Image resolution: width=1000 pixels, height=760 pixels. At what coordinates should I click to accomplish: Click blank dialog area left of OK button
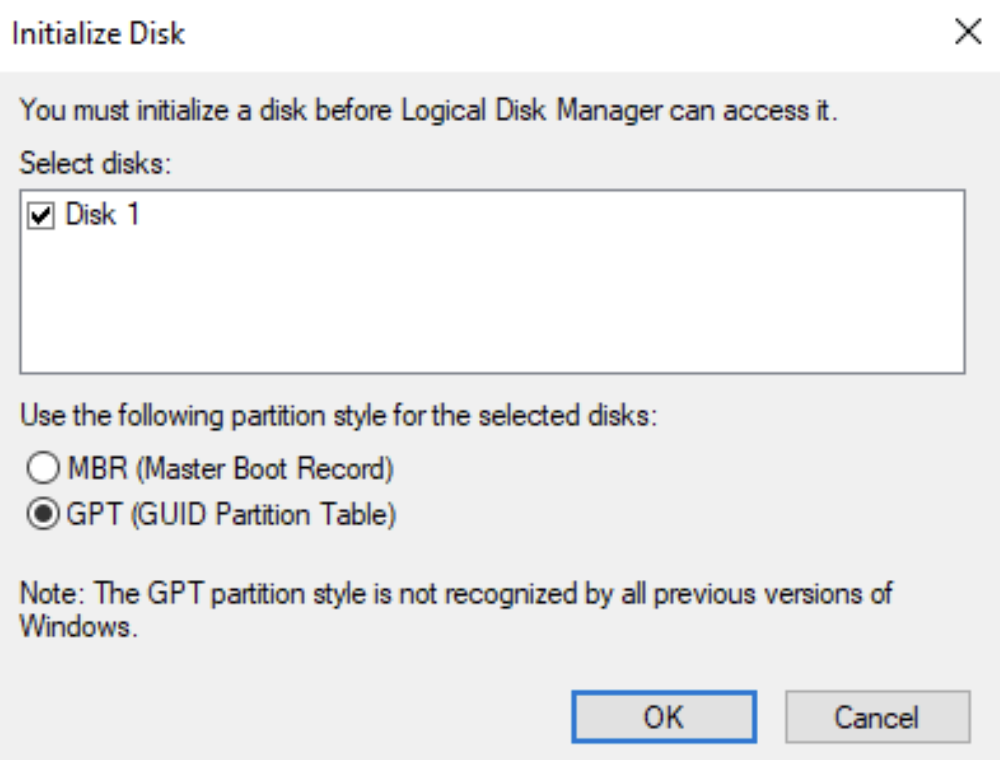coord(300,716)
